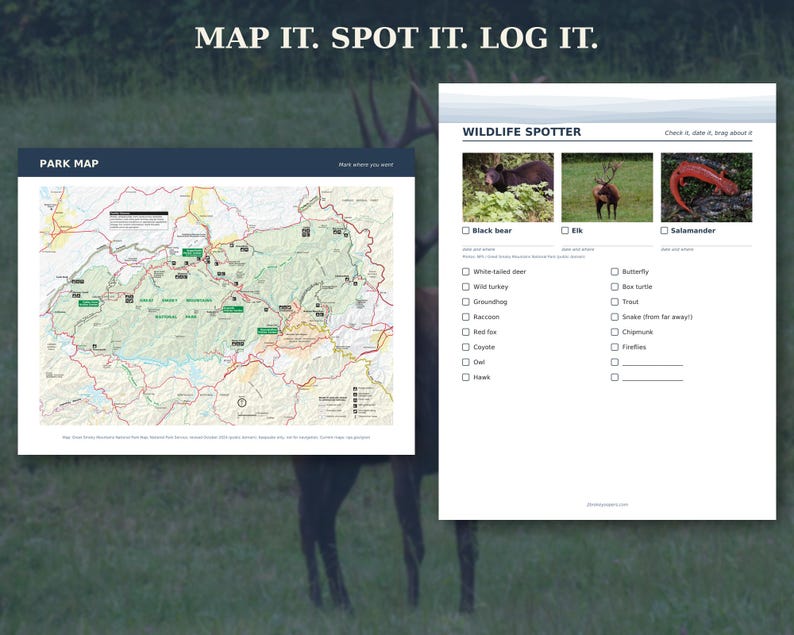Tick the Elk checkbox
The height and width of the screenshot is (635, 794).
tap(565, 230)
